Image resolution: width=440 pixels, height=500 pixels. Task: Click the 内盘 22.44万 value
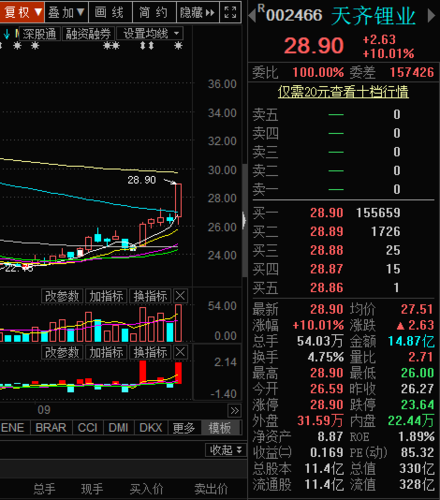click(x=411, y=420)
